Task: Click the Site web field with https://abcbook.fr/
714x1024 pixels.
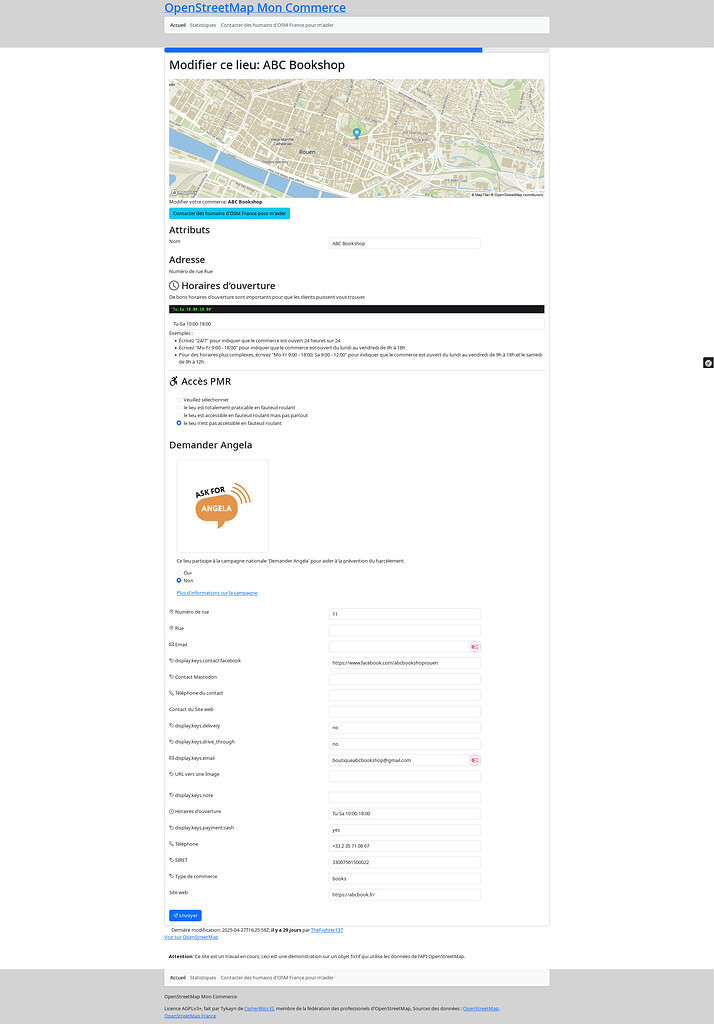Action: pyautogui.click(x=404, y=895)
